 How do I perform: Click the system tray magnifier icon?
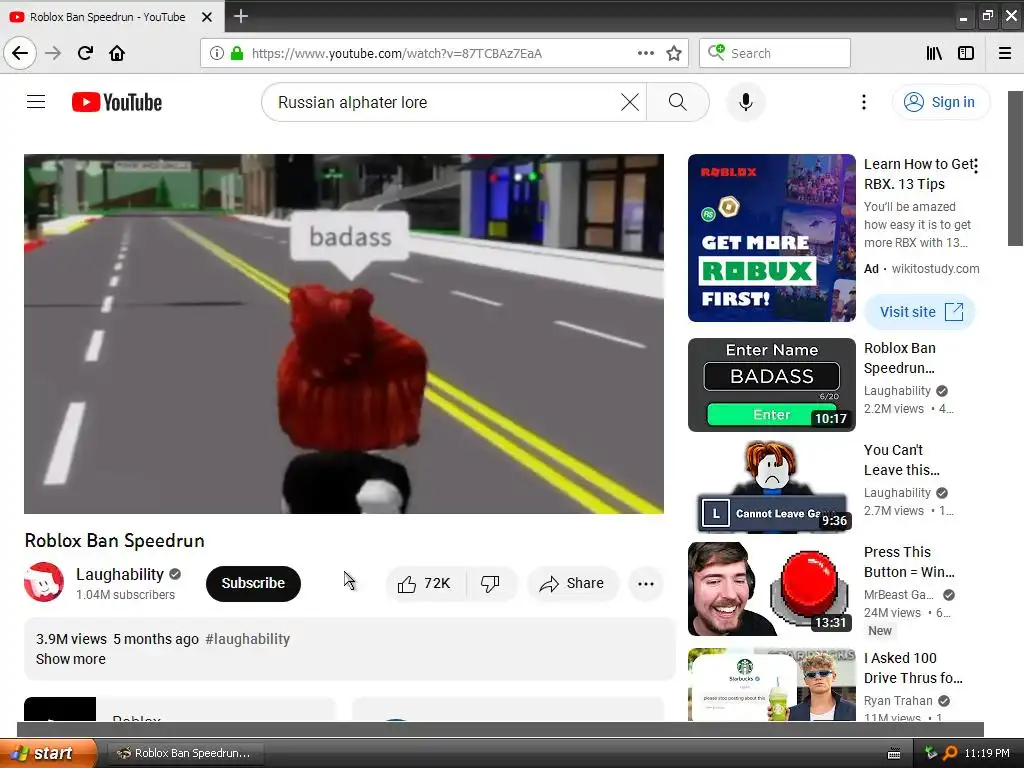pyautogui.click(x=950, y=753)
